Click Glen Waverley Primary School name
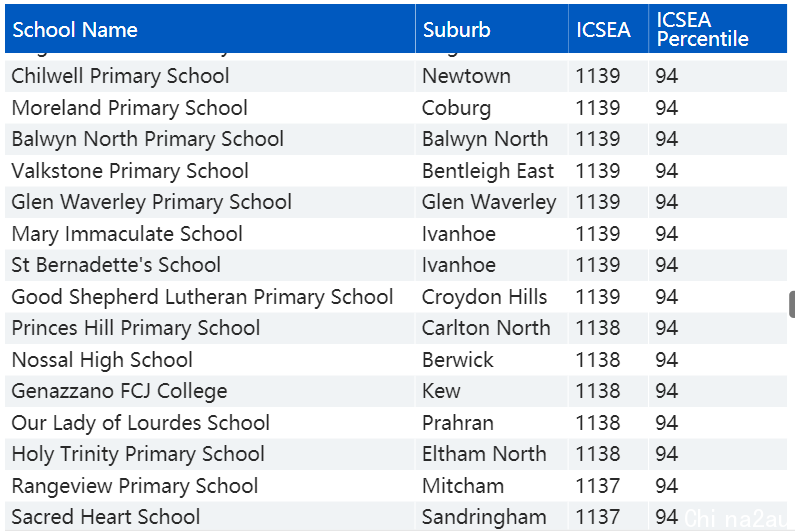The height and width of the screenshot is (531, 795). (x=152, y=202)
